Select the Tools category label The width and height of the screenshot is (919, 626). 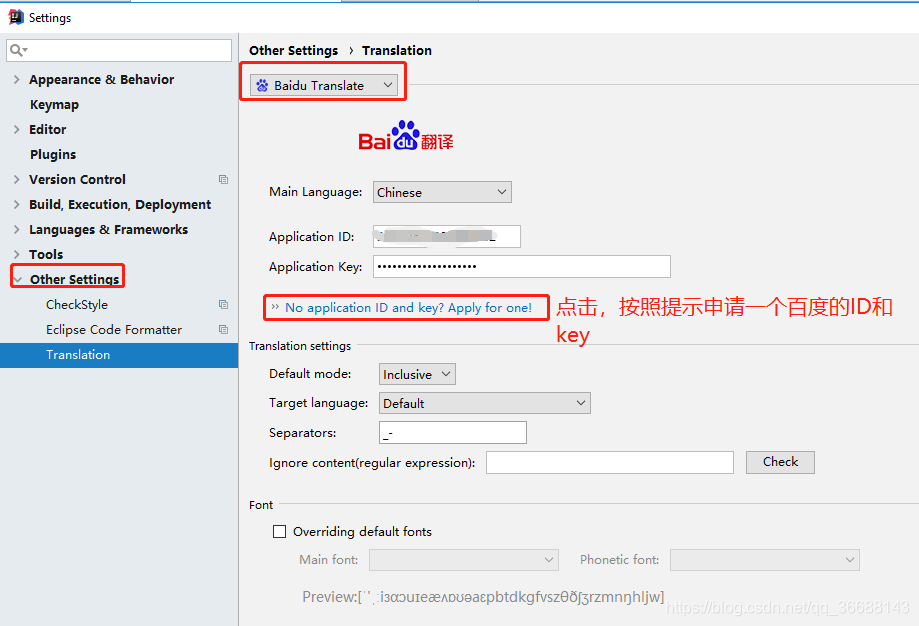(46, 254)
